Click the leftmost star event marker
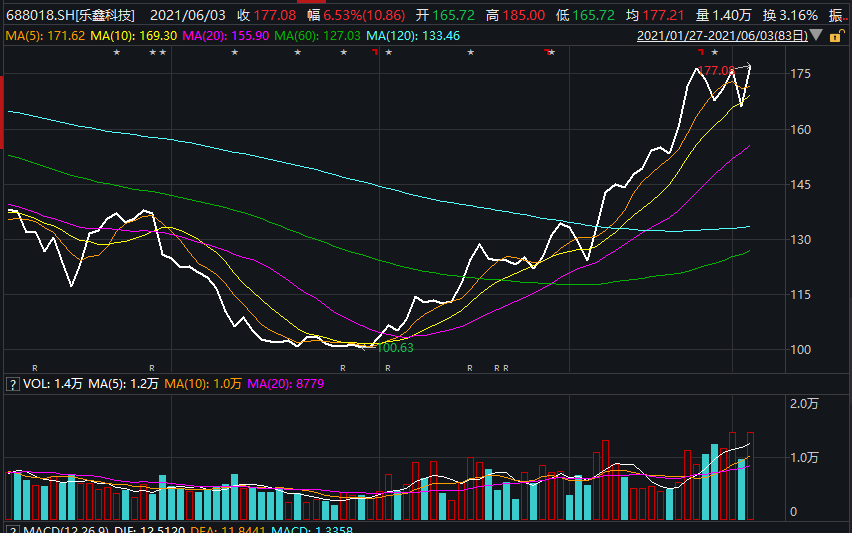 (x=116, y=53)
